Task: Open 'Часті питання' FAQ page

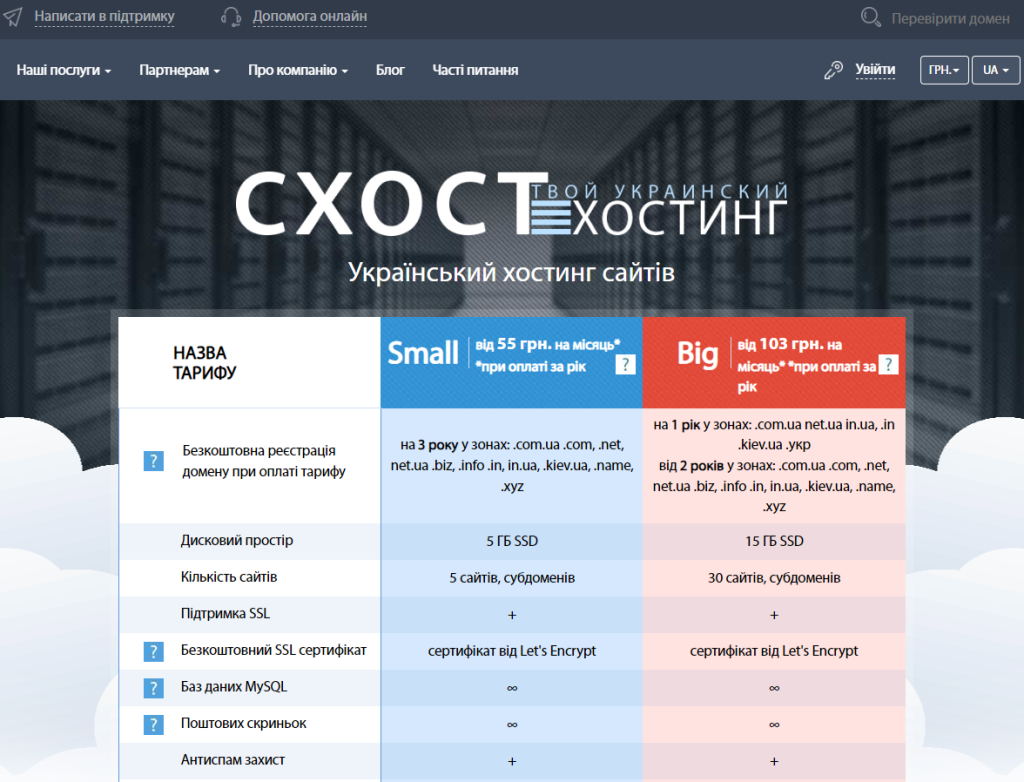Action: click(475, 70)
